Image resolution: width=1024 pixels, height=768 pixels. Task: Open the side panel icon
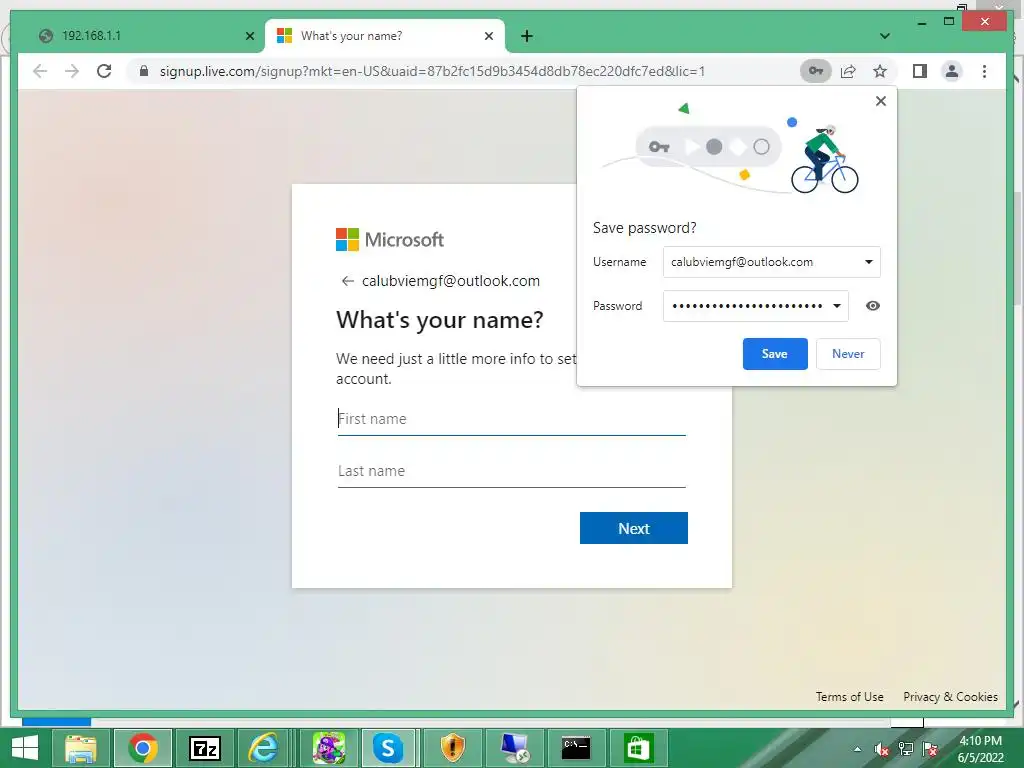(x=920, y=71)
